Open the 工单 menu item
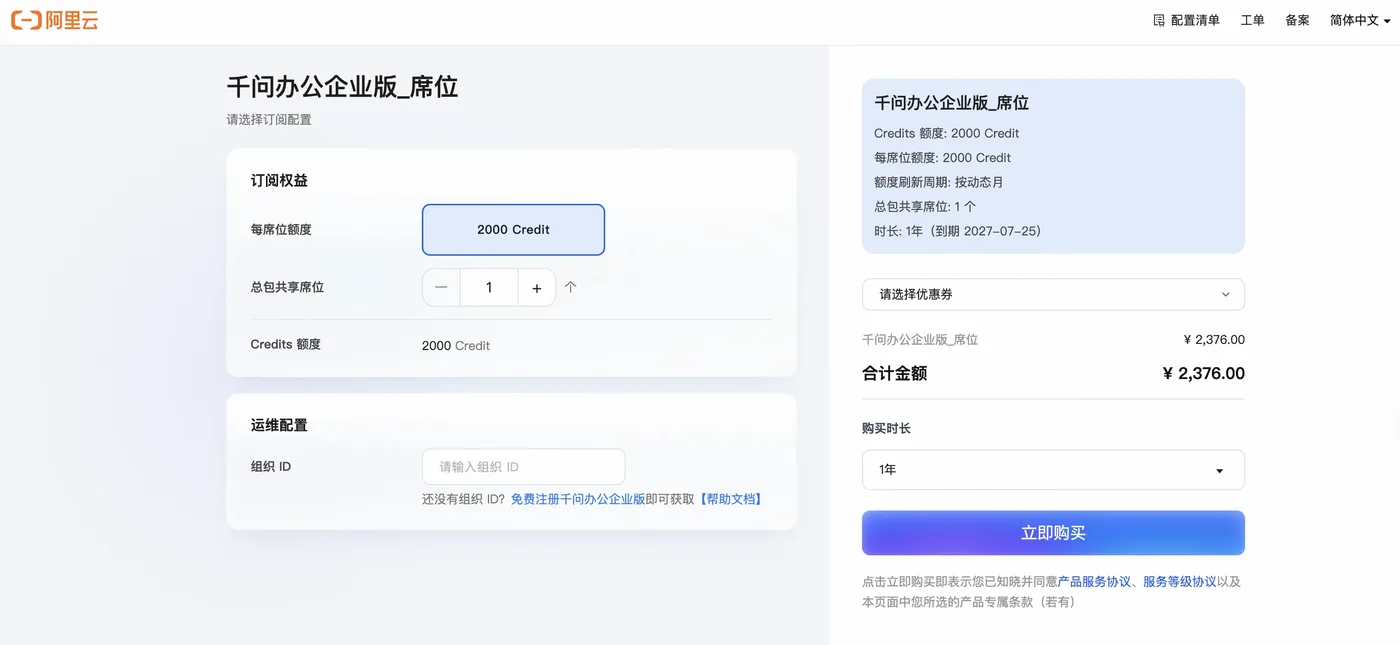The image size is (1400, 645). 1252,20
